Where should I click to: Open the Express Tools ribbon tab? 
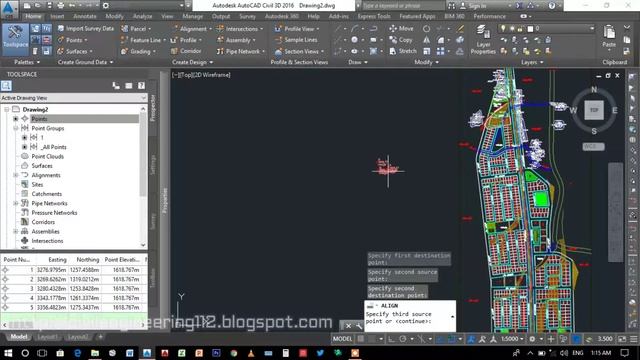[374, 16]
